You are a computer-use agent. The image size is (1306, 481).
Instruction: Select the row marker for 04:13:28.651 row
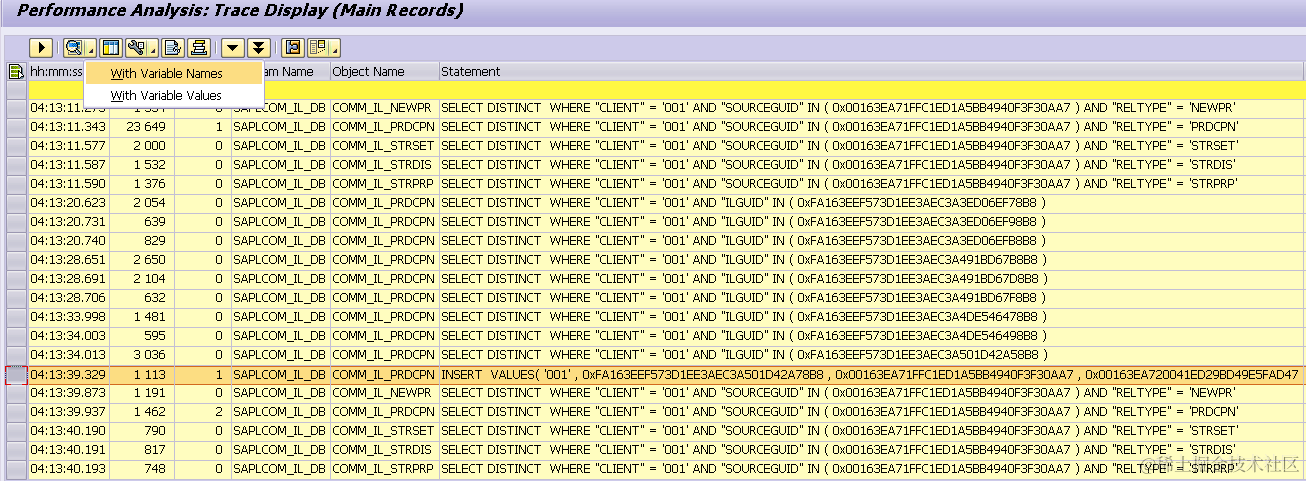point(16,260)
